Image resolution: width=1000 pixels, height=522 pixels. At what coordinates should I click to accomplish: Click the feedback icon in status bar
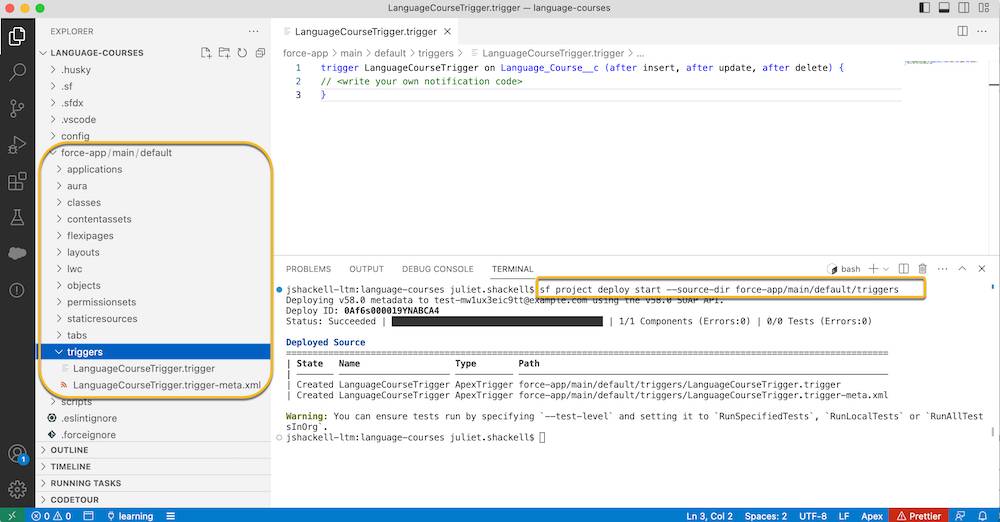pyautogui.click(x=960, y=516)
